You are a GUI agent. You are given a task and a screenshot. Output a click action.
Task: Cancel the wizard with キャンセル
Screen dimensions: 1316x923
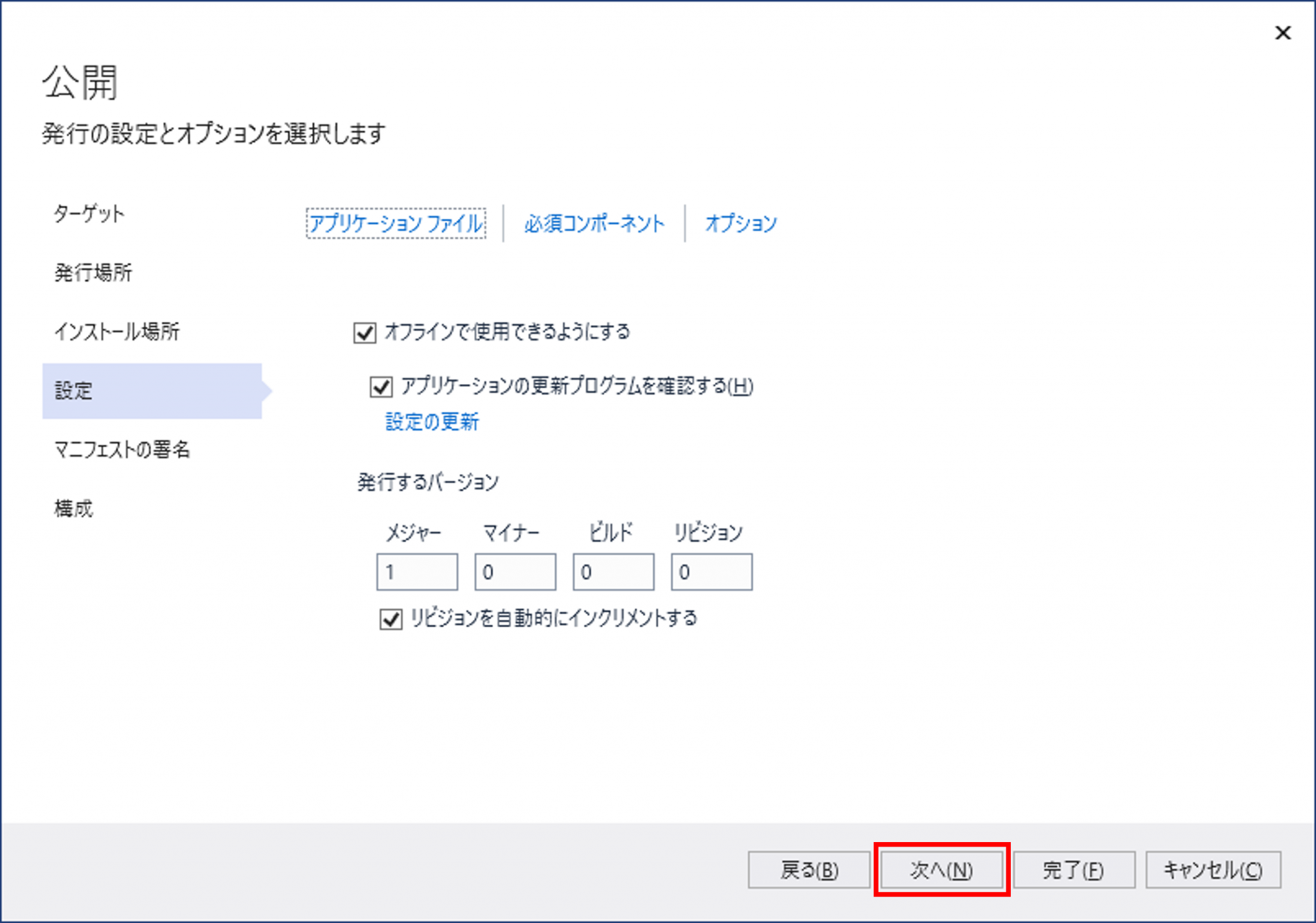coord(1212,870)
